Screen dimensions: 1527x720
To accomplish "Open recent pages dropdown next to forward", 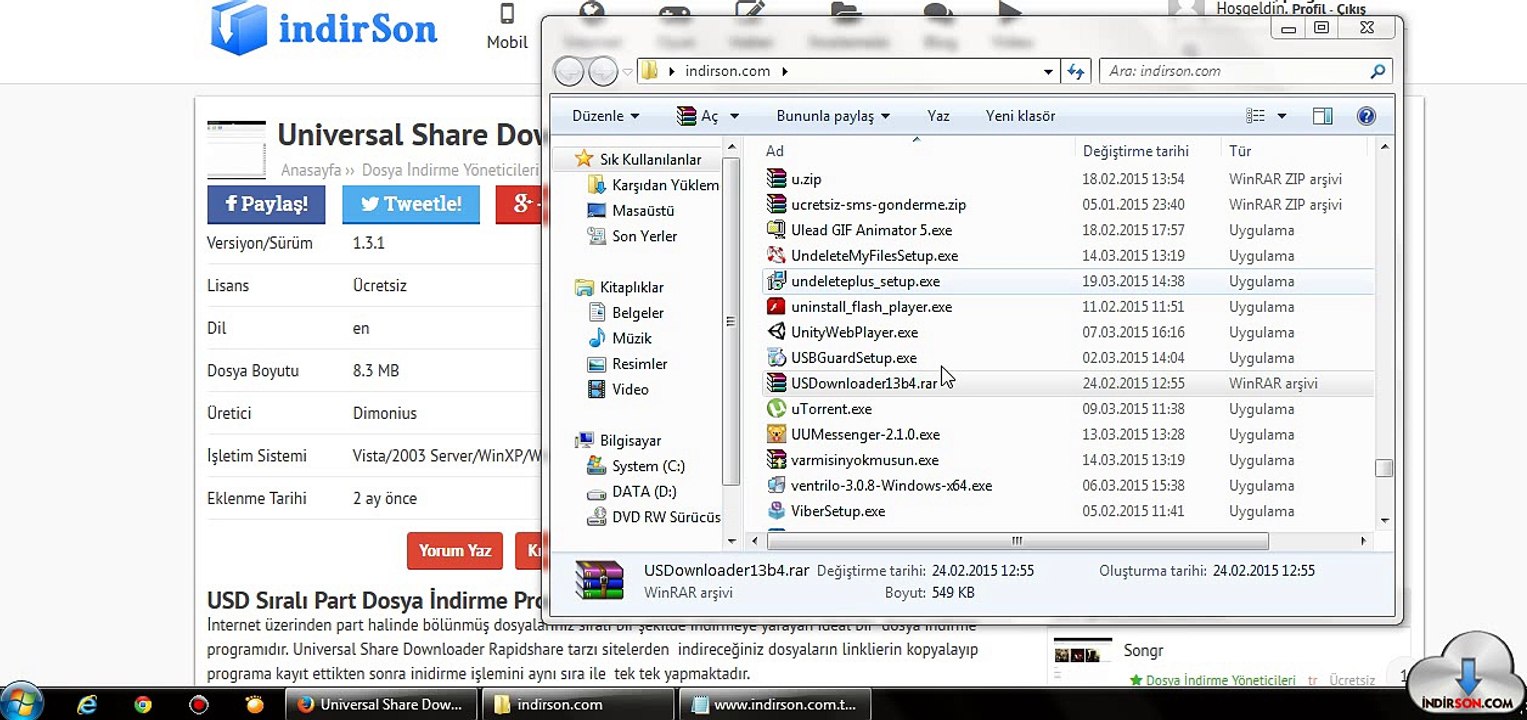I will (627, 71).
